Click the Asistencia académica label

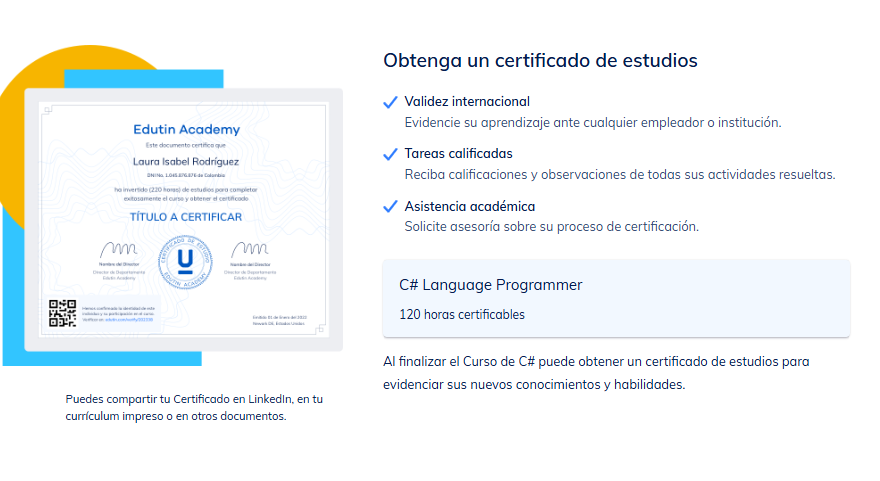tap(469, 206)
